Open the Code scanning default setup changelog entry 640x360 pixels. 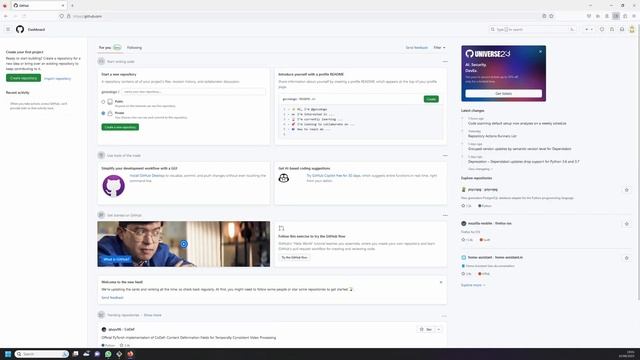click(517, 123)
